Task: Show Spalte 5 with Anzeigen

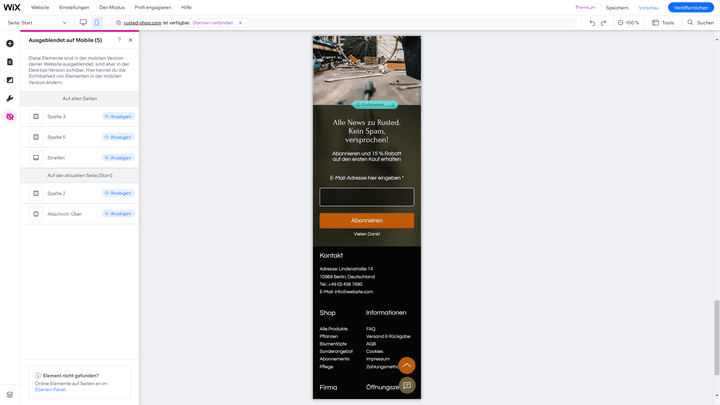Action: 118,137
